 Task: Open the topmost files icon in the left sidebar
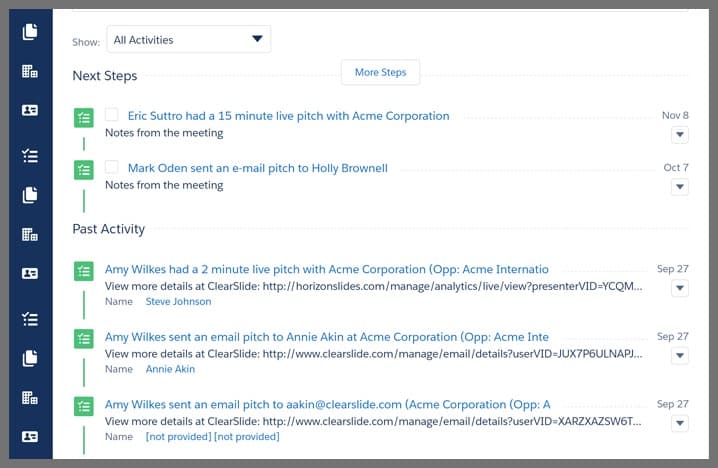coord(30,32)
